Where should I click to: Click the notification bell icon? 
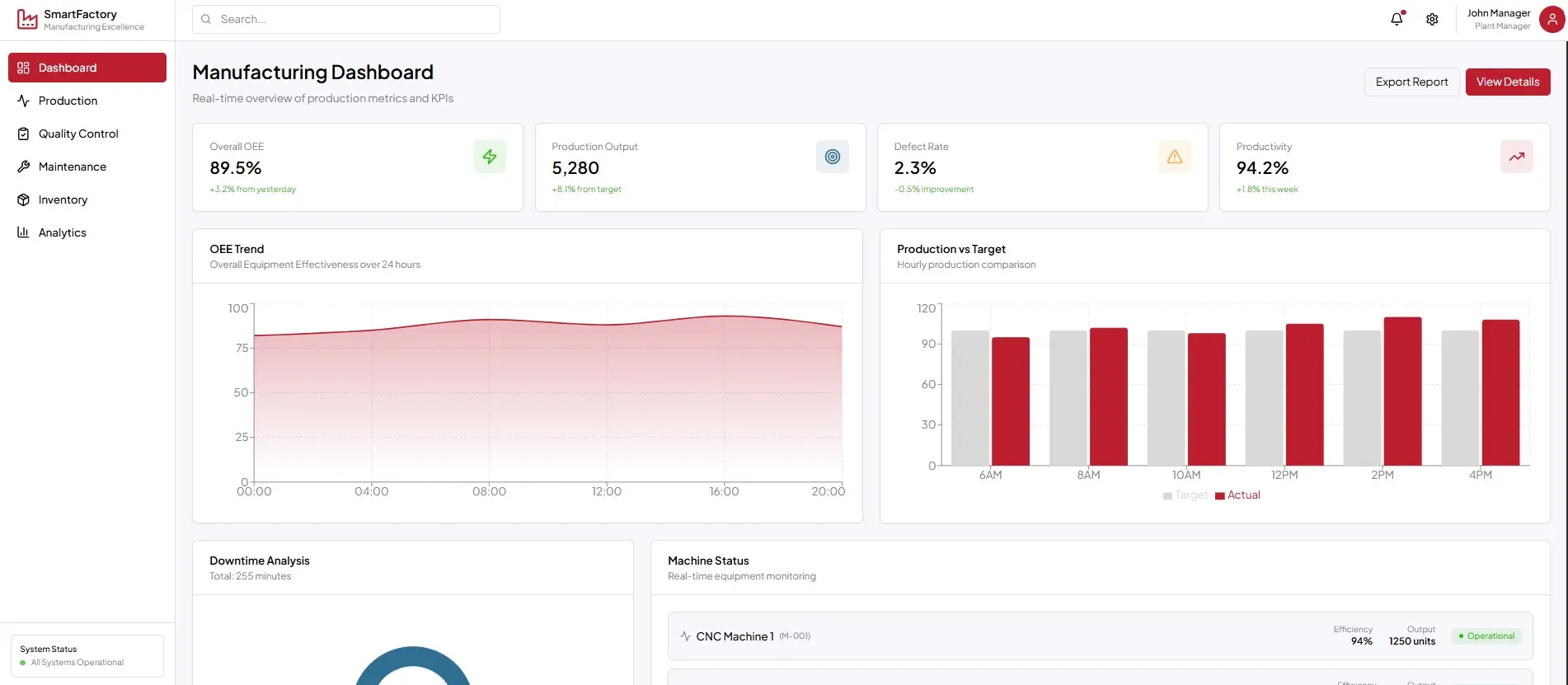tap(1397, 19)
